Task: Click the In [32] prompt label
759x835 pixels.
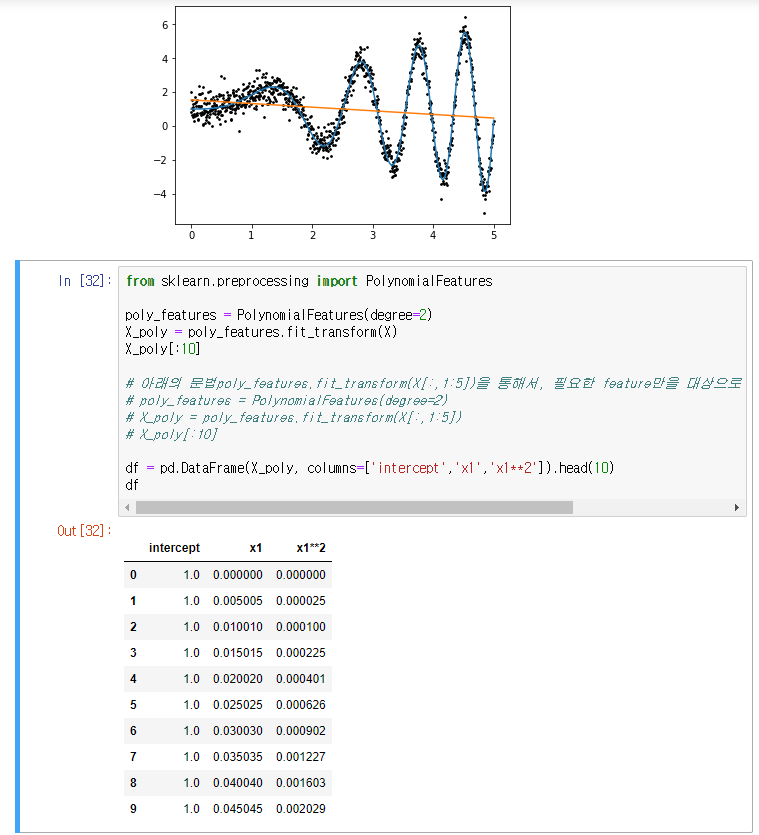Action: [x=85, y=281]
